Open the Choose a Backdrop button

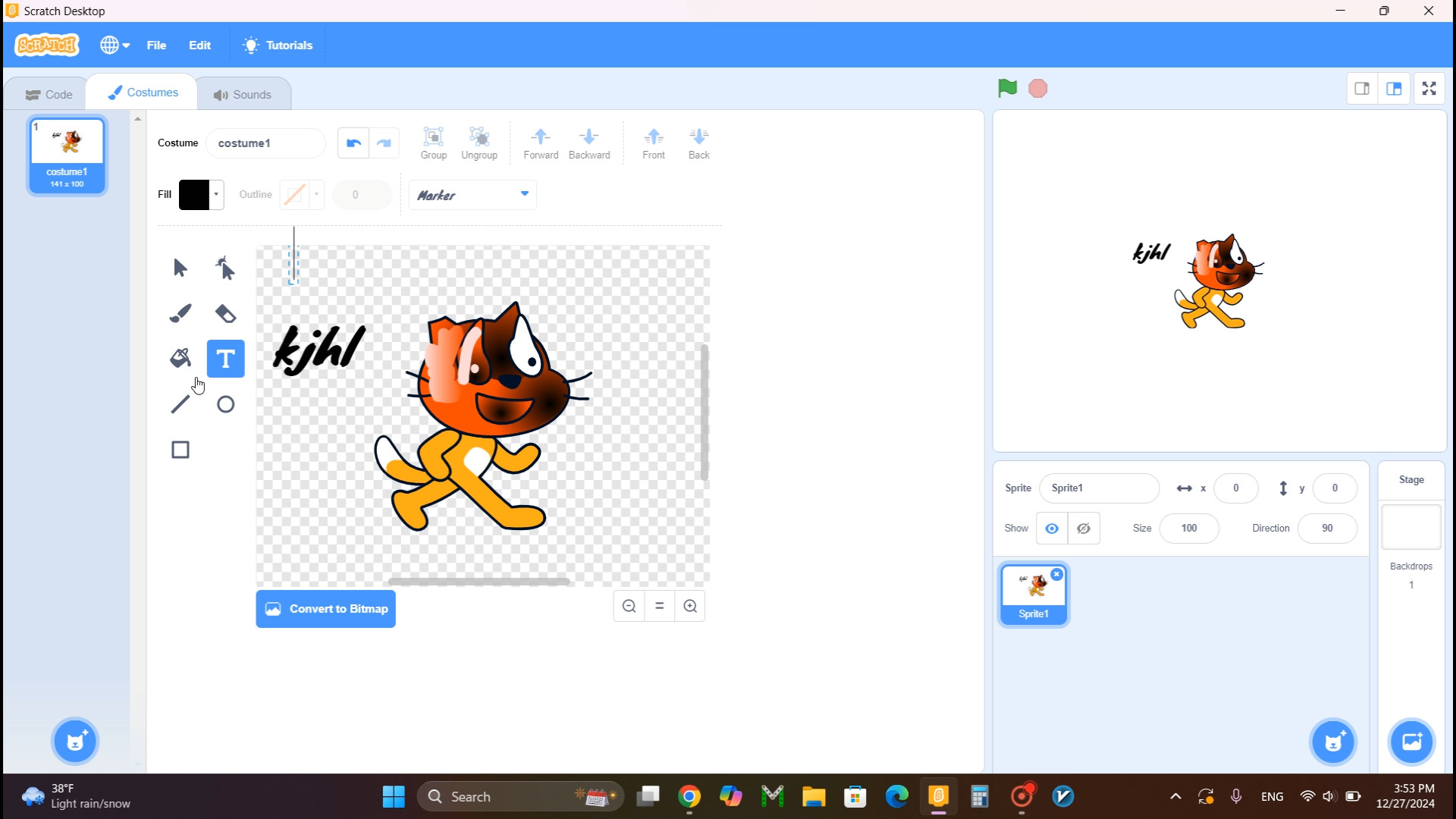pyautogui.click(x=1411, y=741)
